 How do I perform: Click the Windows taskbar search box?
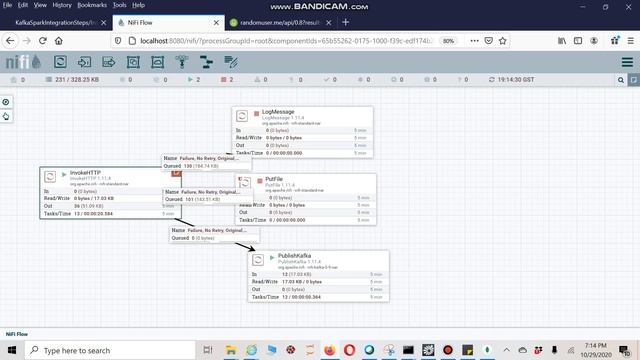[110, 350]
